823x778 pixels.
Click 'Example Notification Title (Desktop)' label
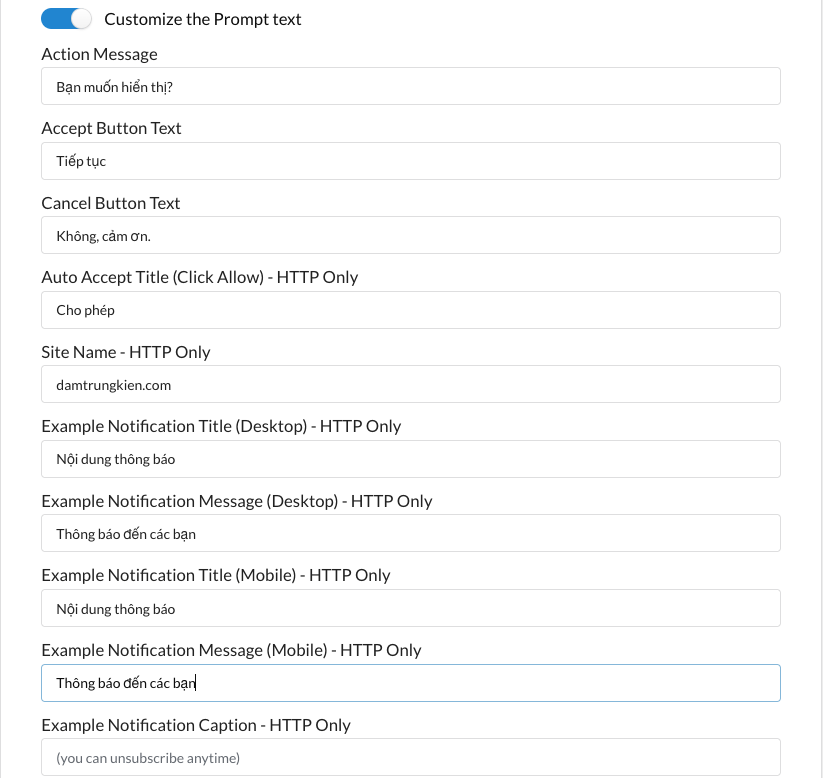pyautogui.click(x=174, y=426)
